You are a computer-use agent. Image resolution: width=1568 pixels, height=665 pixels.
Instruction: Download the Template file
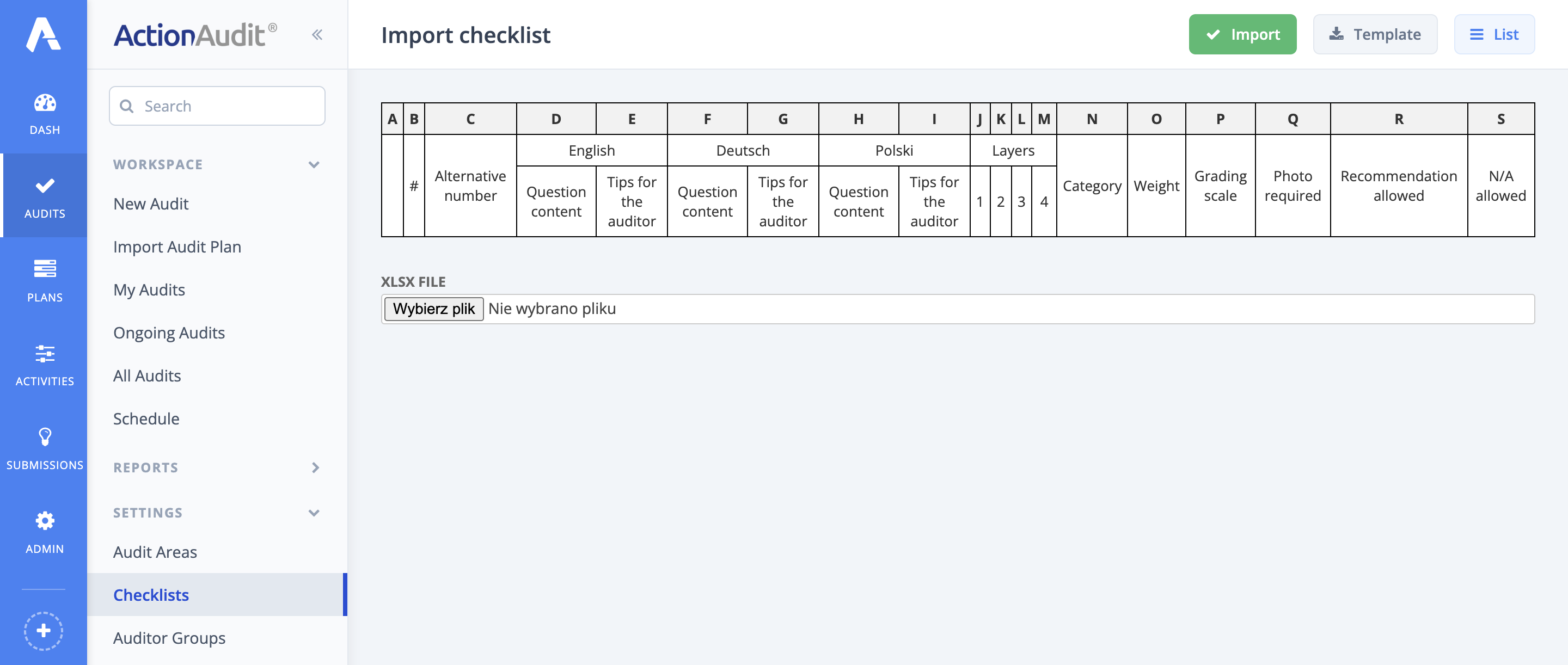click(1375, 35)
